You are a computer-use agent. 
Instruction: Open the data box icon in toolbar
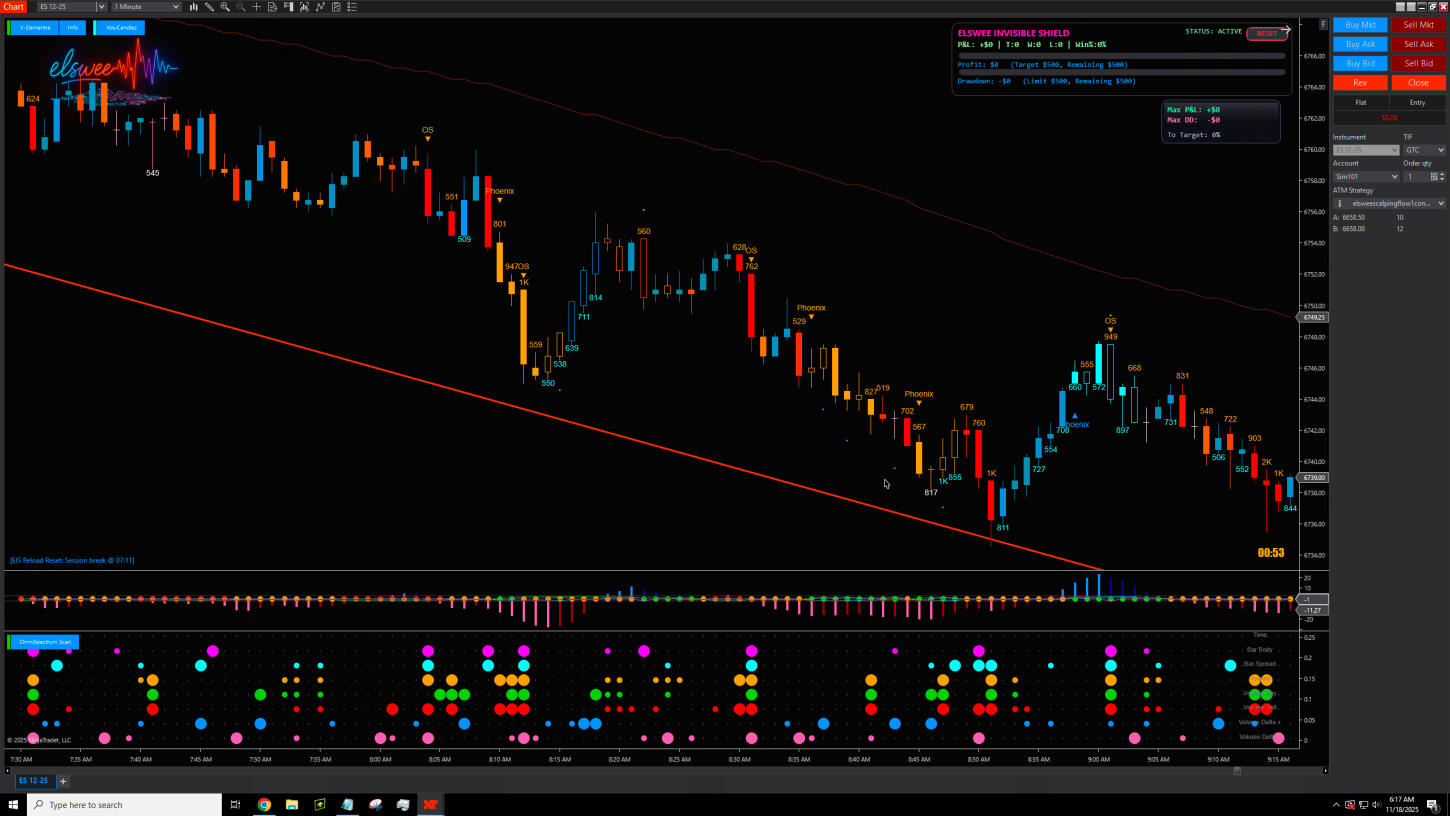pos(273,7)
